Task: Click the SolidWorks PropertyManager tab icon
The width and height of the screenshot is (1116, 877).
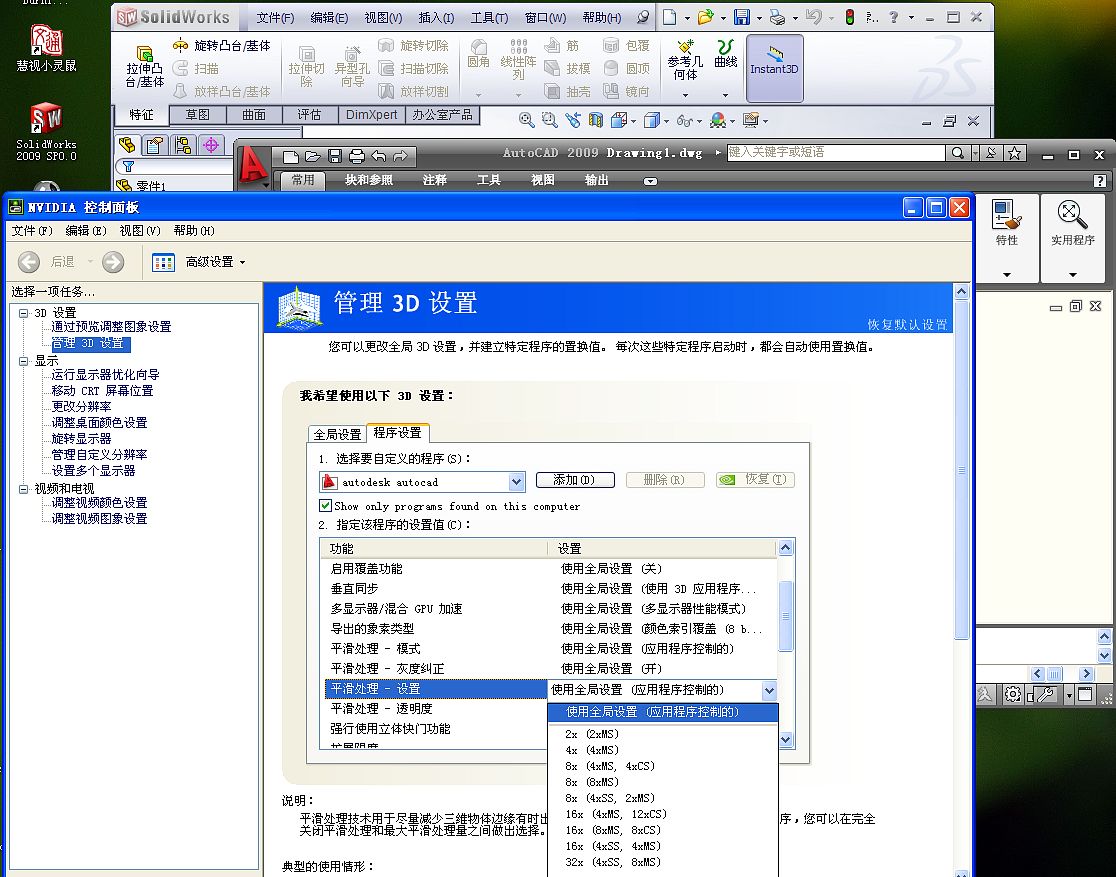Action: click(154, 145)
